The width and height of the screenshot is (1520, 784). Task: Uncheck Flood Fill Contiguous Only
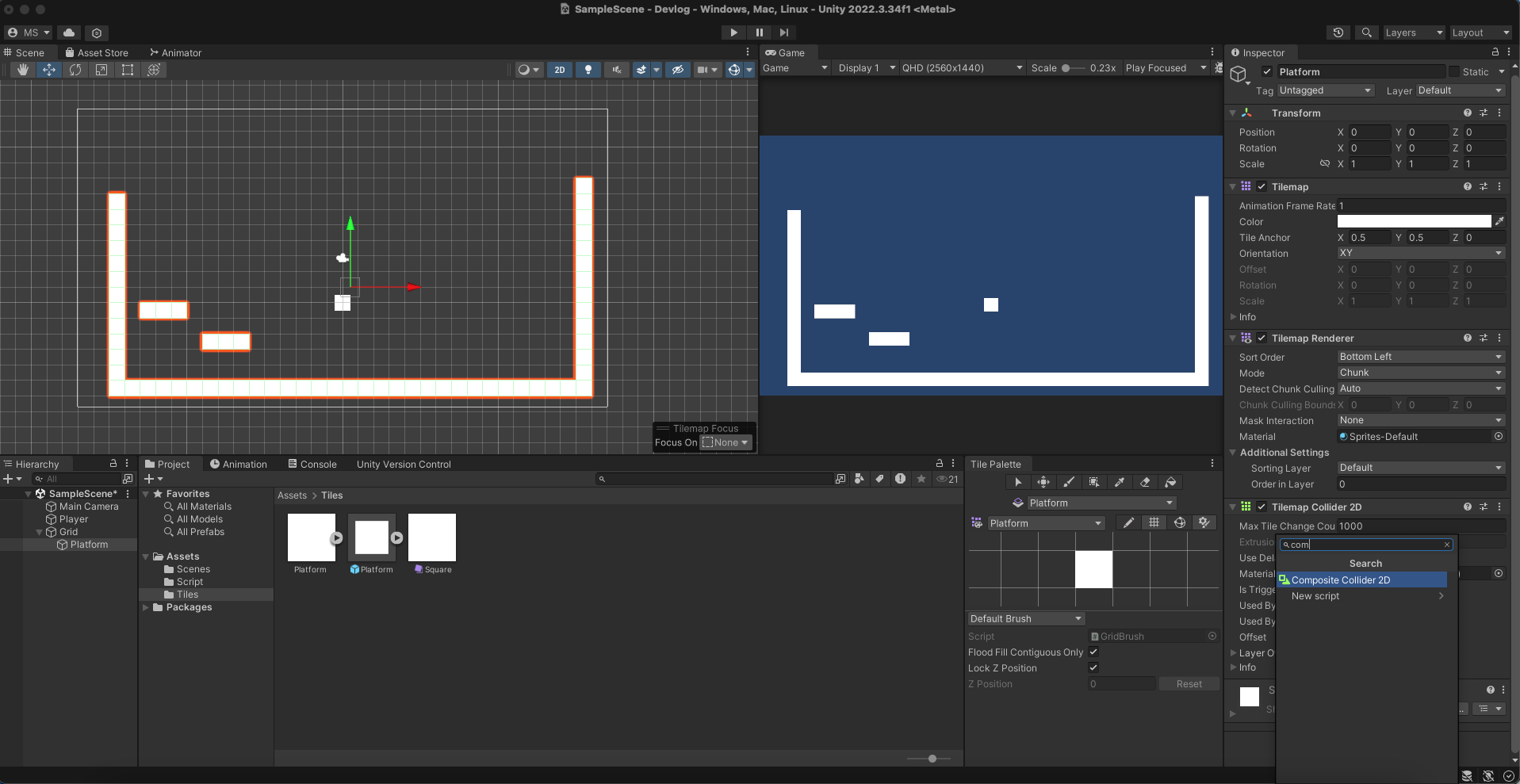click(1093, 652)
